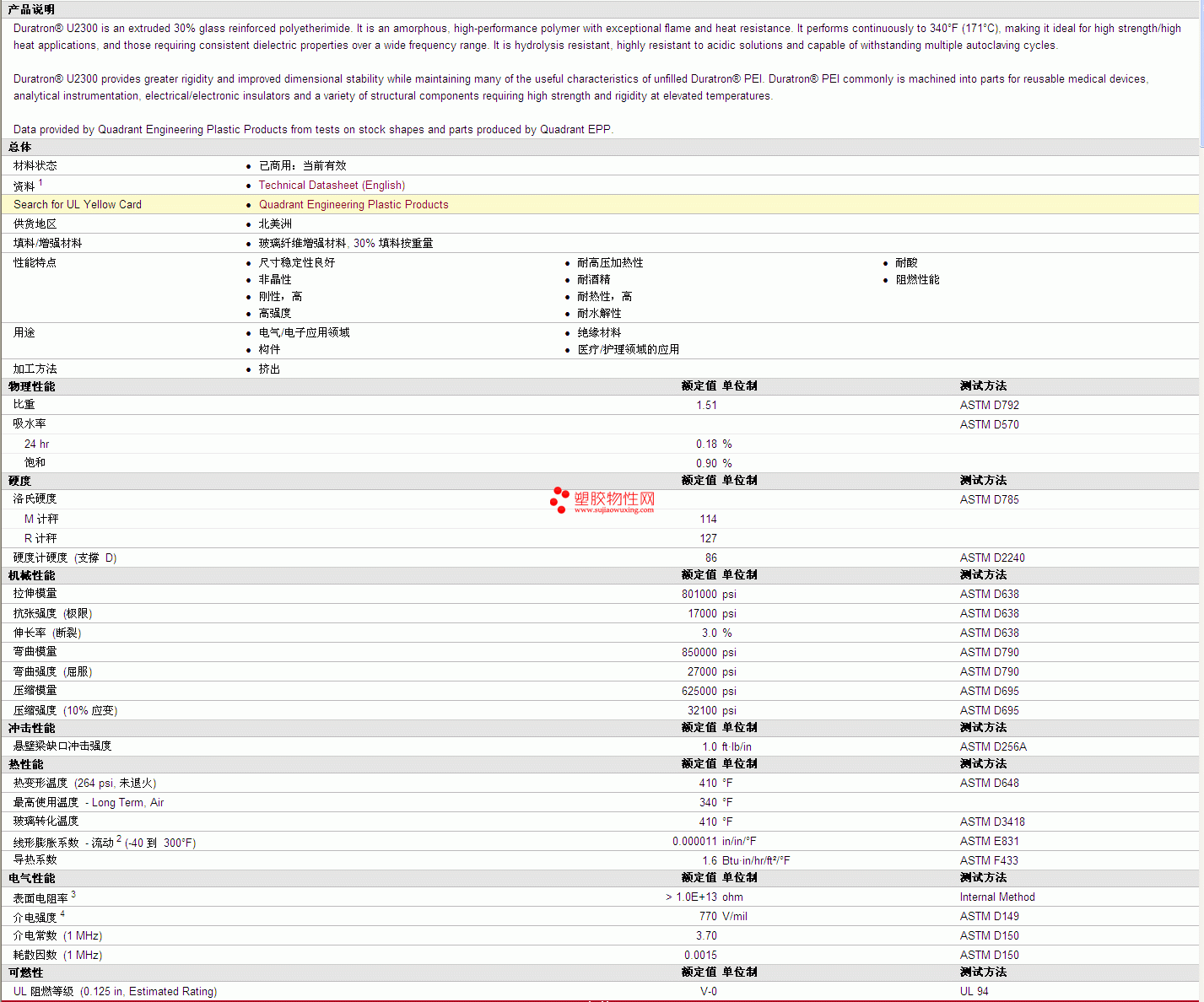The image size is (1204, 1002).
Task: Click the "玻璃转化温度" row label
Action: [x=46, y=822]
